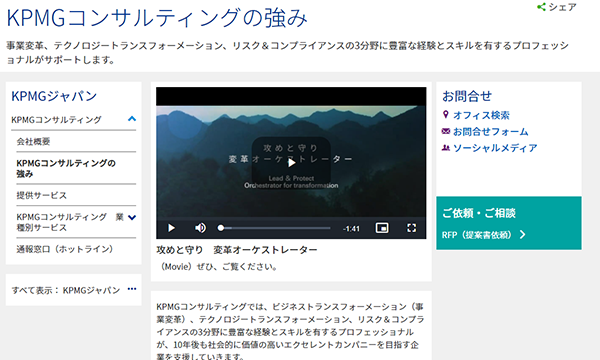Click the share (シェア) icon
Image resolution: width=600 pixels, height=360 pixels.
pyautogui.click(x=541, y=7)
